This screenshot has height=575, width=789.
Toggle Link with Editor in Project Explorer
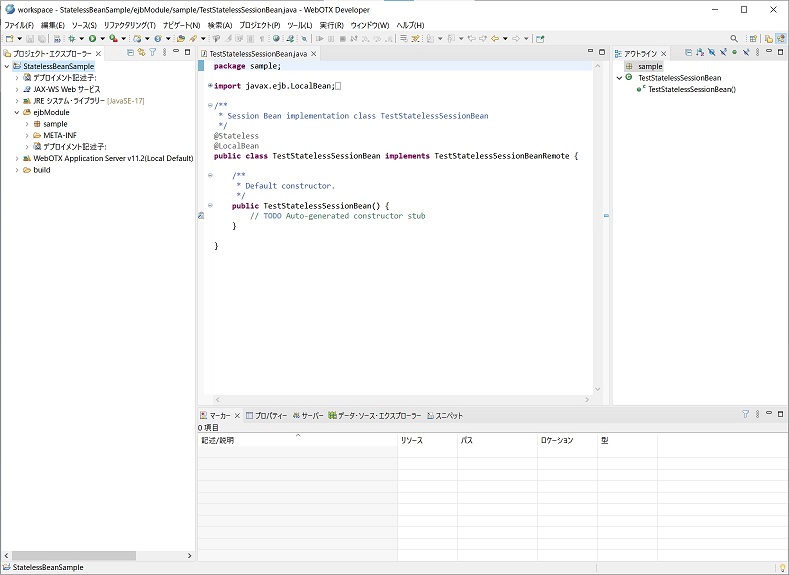pos(141,52)
